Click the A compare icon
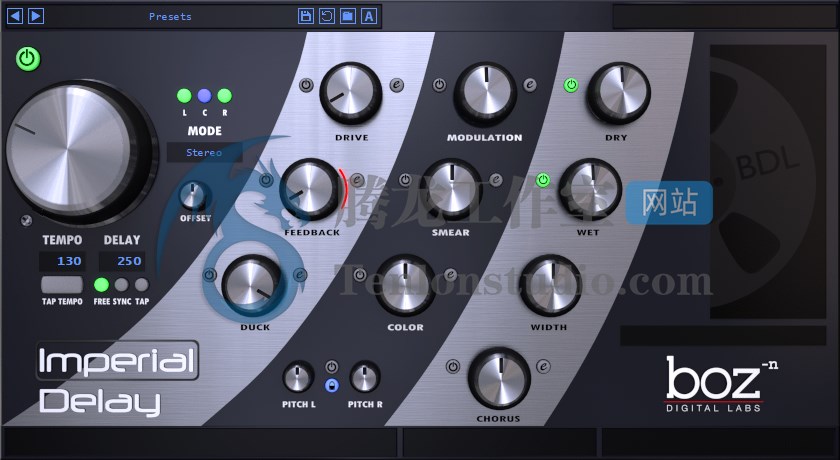Screen dimensions: 840x460 [x=369, y=16]
